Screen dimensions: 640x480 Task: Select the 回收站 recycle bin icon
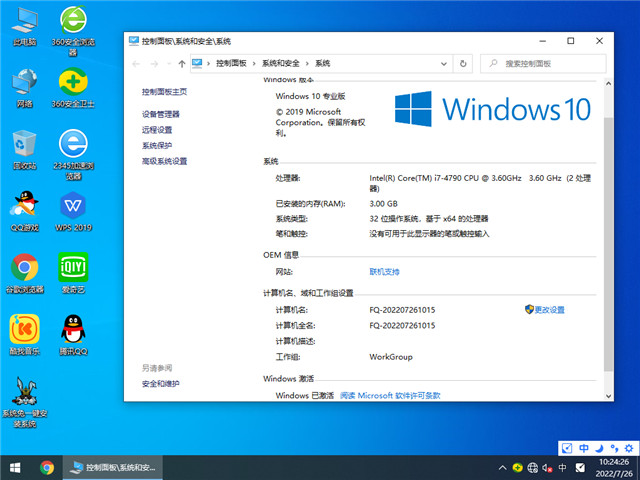pyautogui.click(x=24, y=150)
